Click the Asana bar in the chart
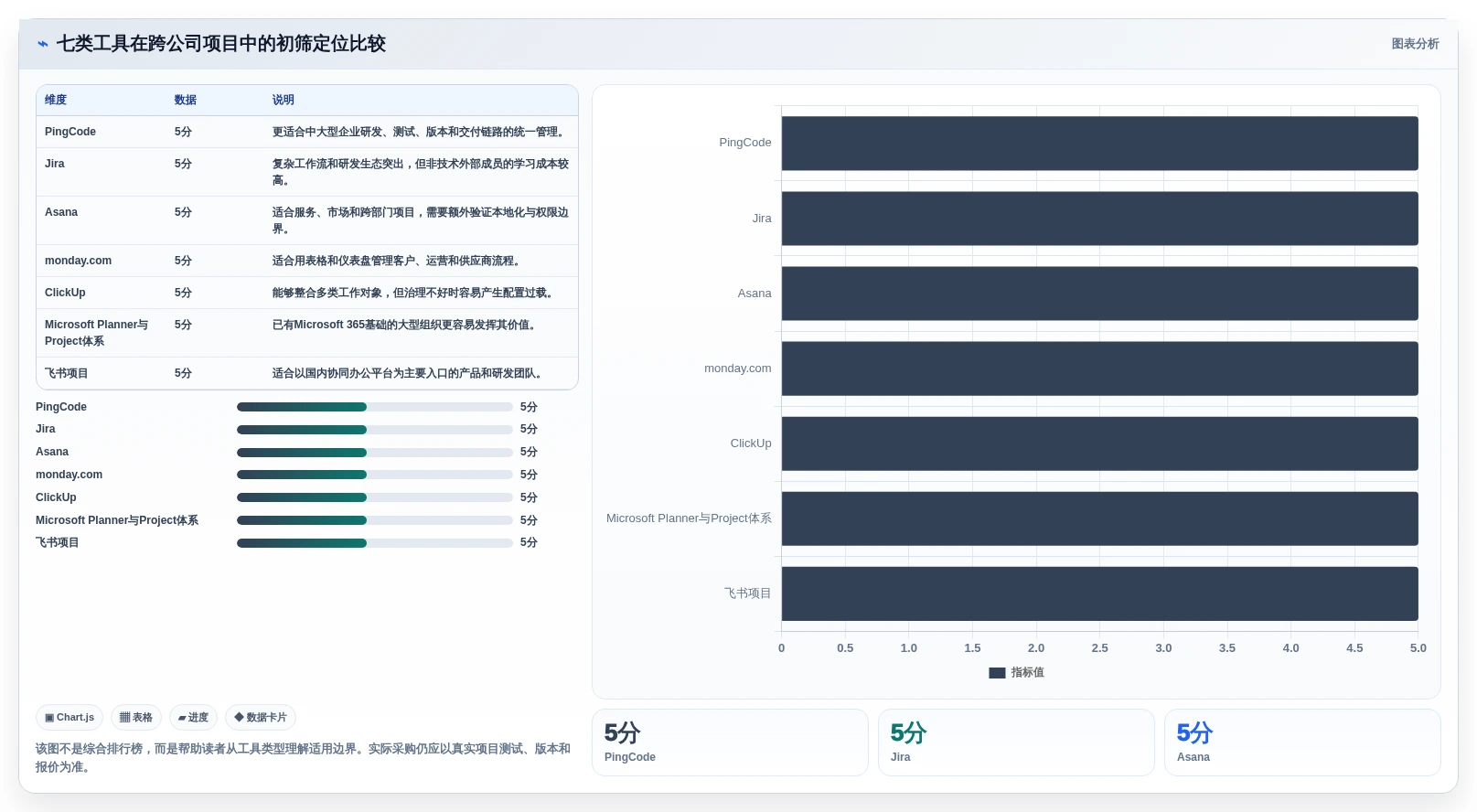1477x812 pixels. pos(1099,294)
